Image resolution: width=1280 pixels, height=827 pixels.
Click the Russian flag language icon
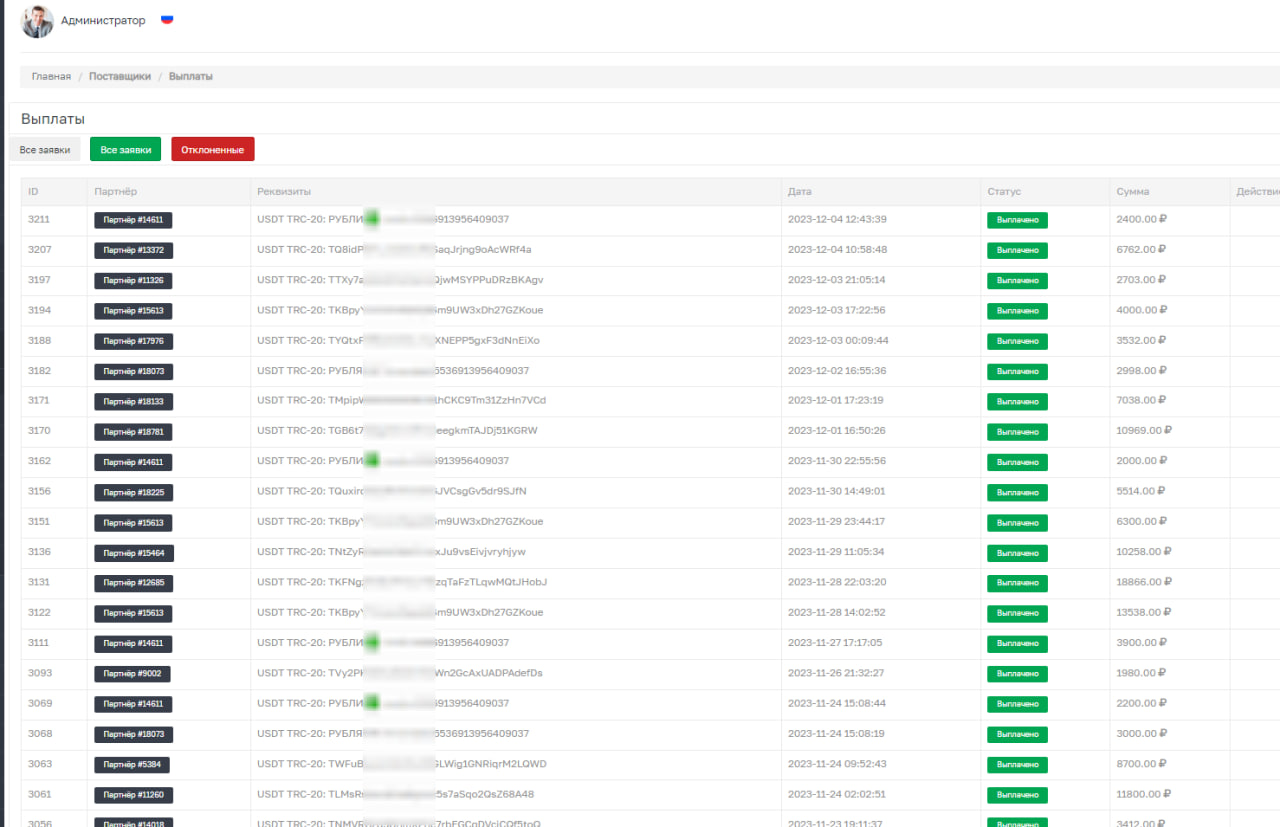(x=167, y=20)
